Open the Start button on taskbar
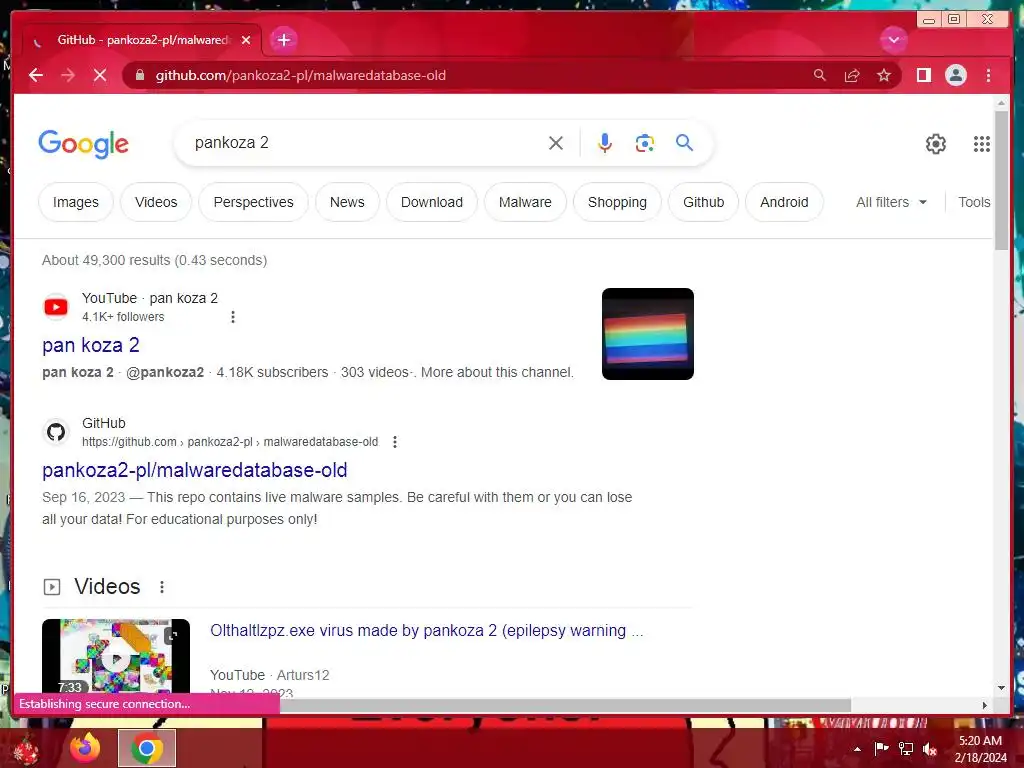 click(25, 750)
